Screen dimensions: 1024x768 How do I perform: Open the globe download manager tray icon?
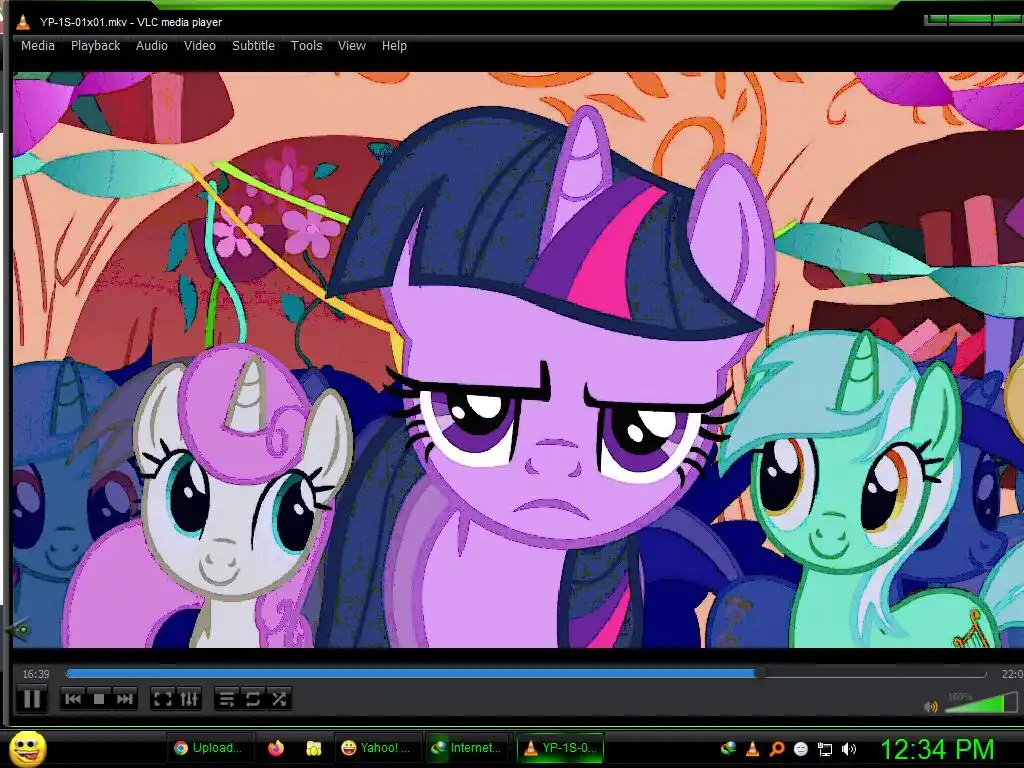coord(728,748)
